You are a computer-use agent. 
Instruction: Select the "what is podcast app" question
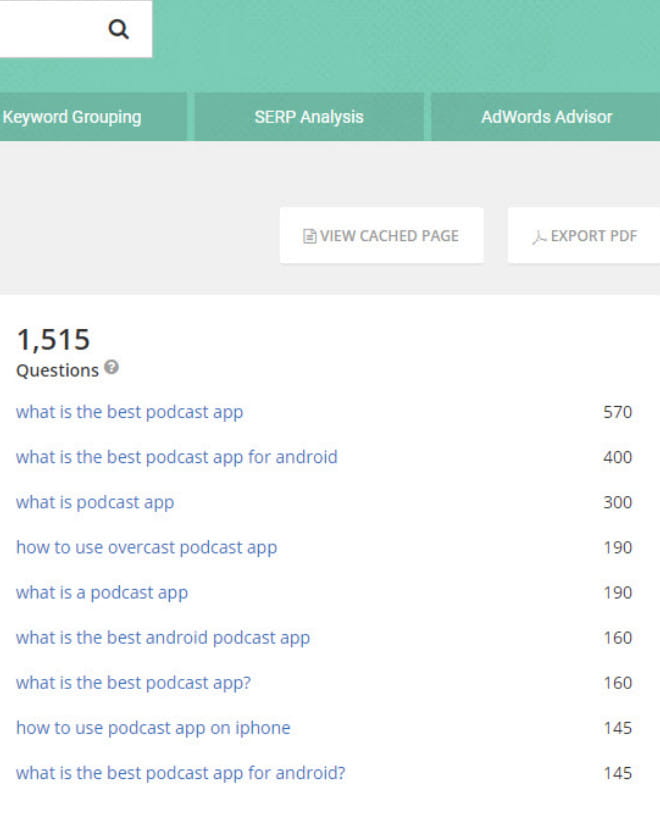tap(95, 502)
